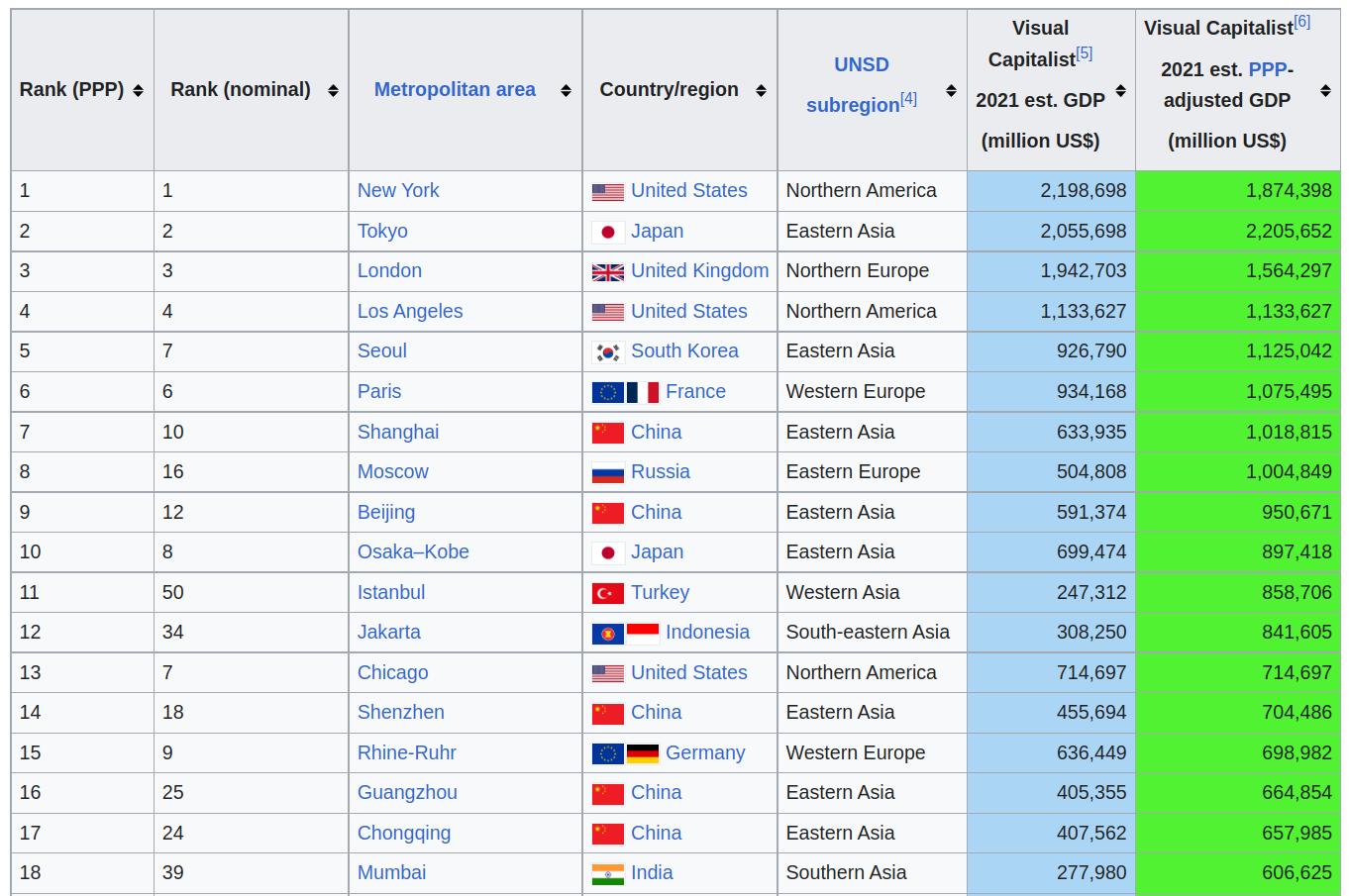Open the New York link

[398, 190]
